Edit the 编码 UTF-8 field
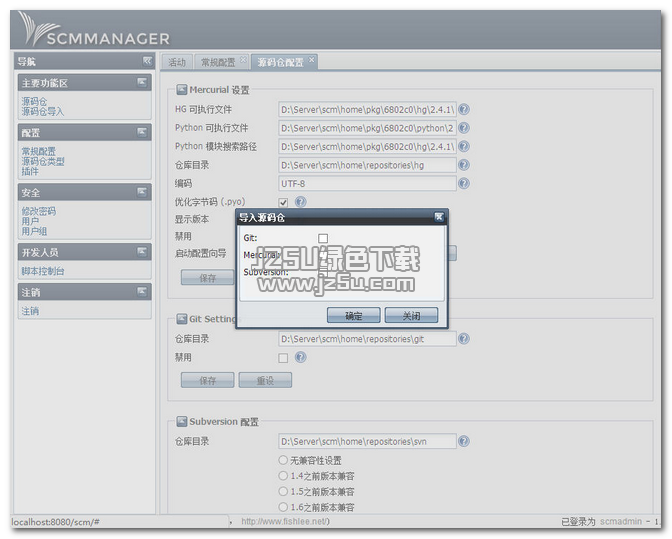The width and height of the screenshot is (672, 539). 367,183
